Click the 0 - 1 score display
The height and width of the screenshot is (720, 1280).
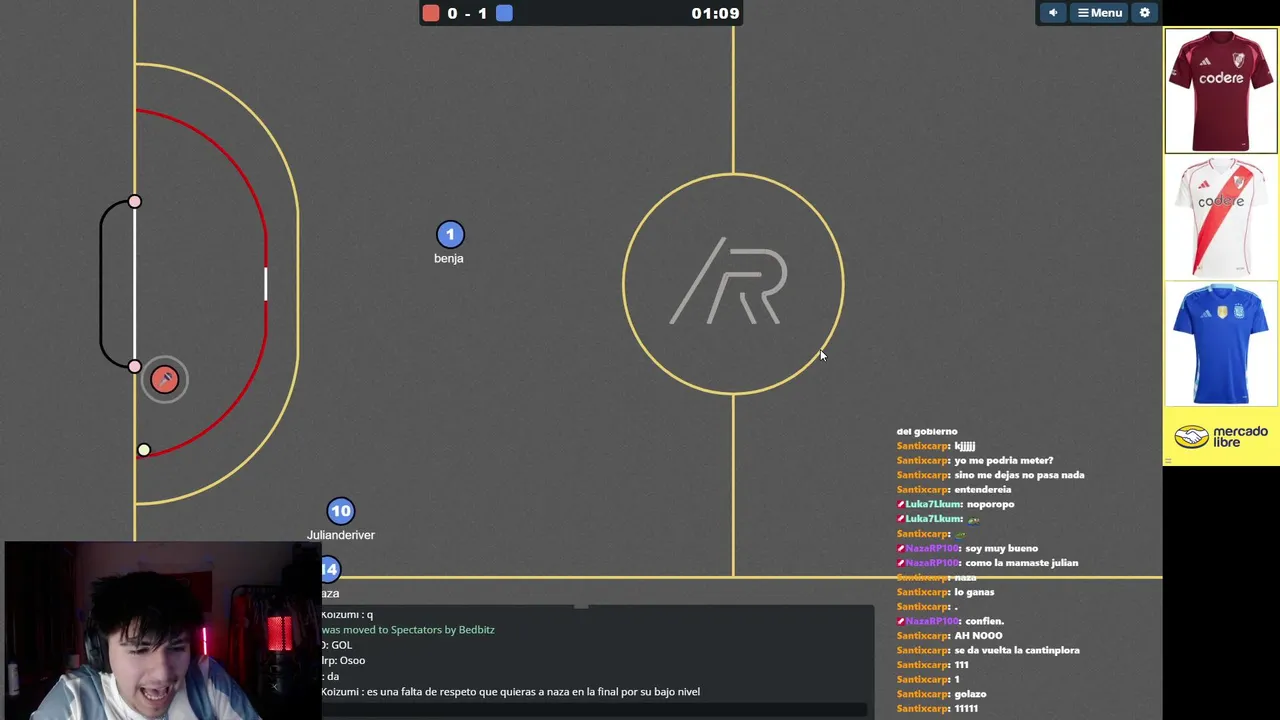click(467, 13)
